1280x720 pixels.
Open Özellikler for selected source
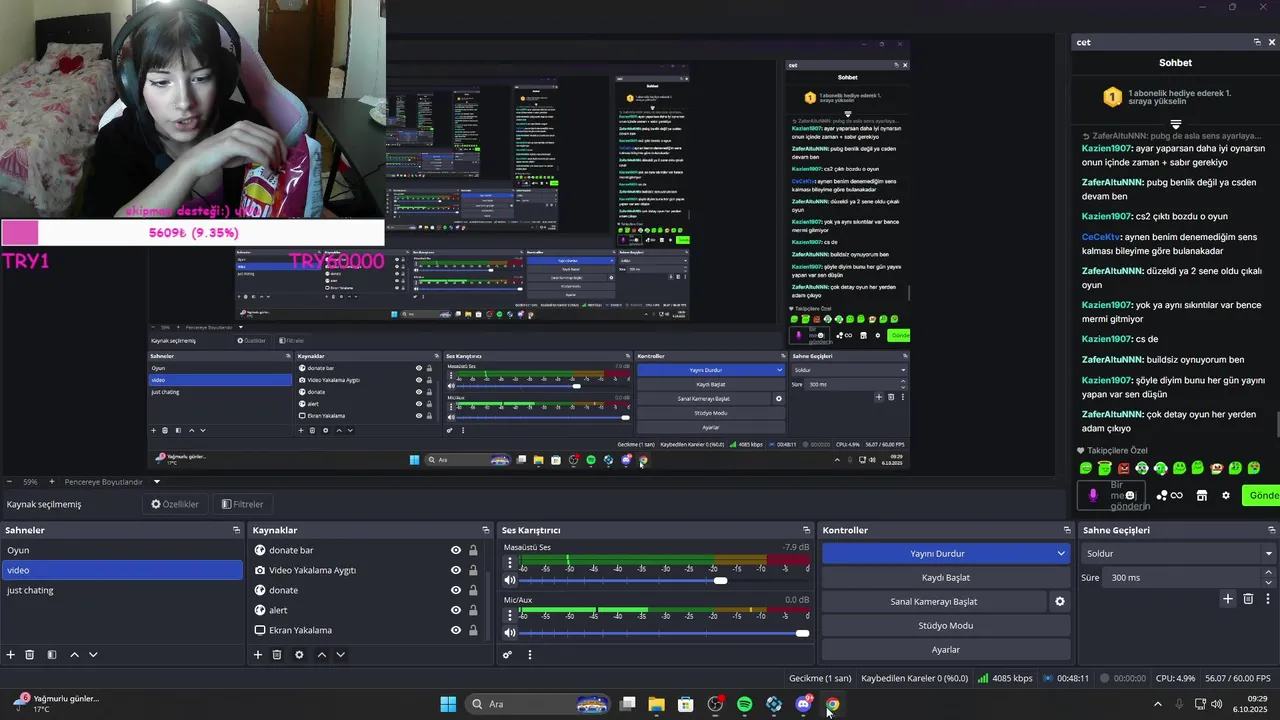pyautogui.click(x=175, y=504)
